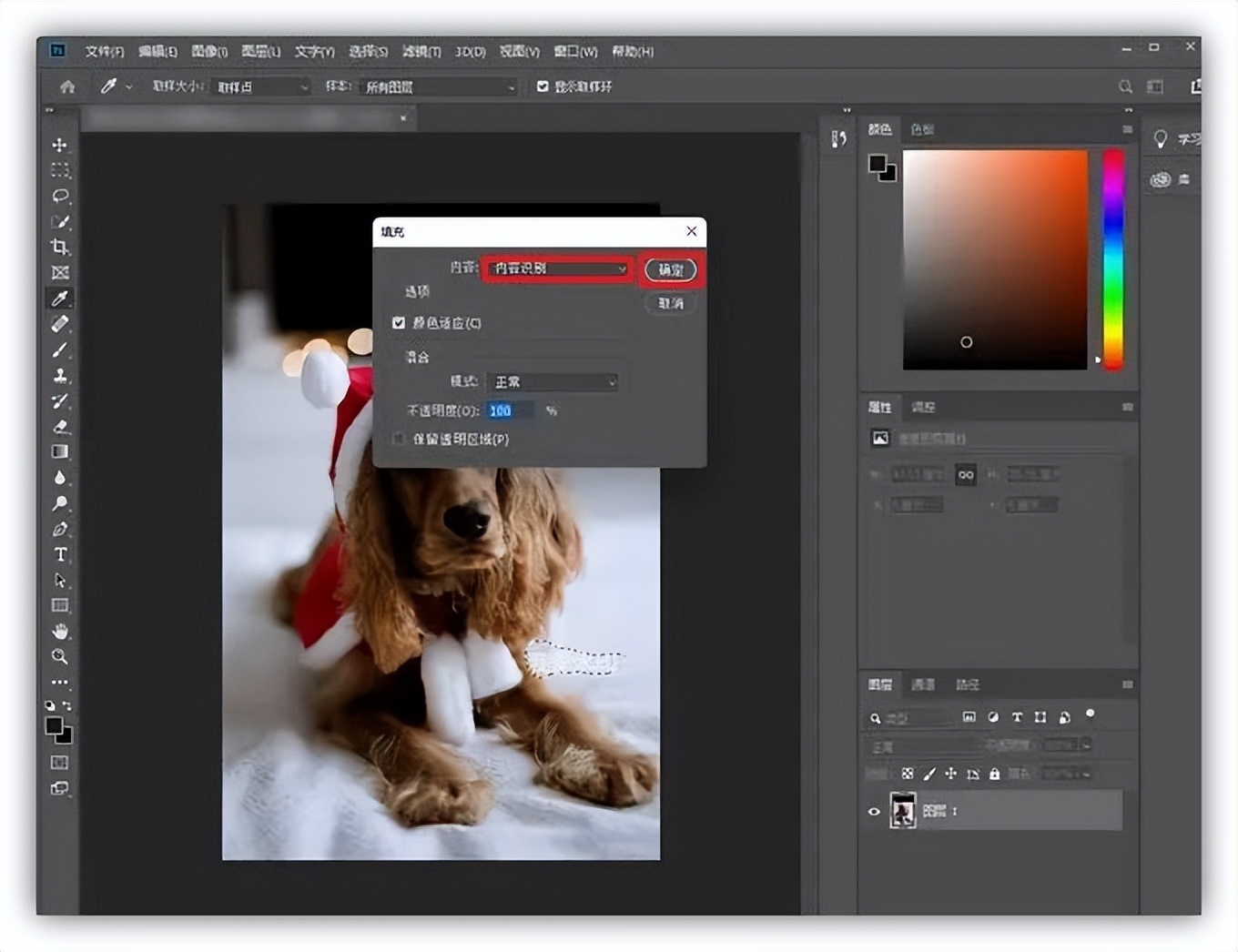Select the Quick Selection tool

tap(60, 221)
